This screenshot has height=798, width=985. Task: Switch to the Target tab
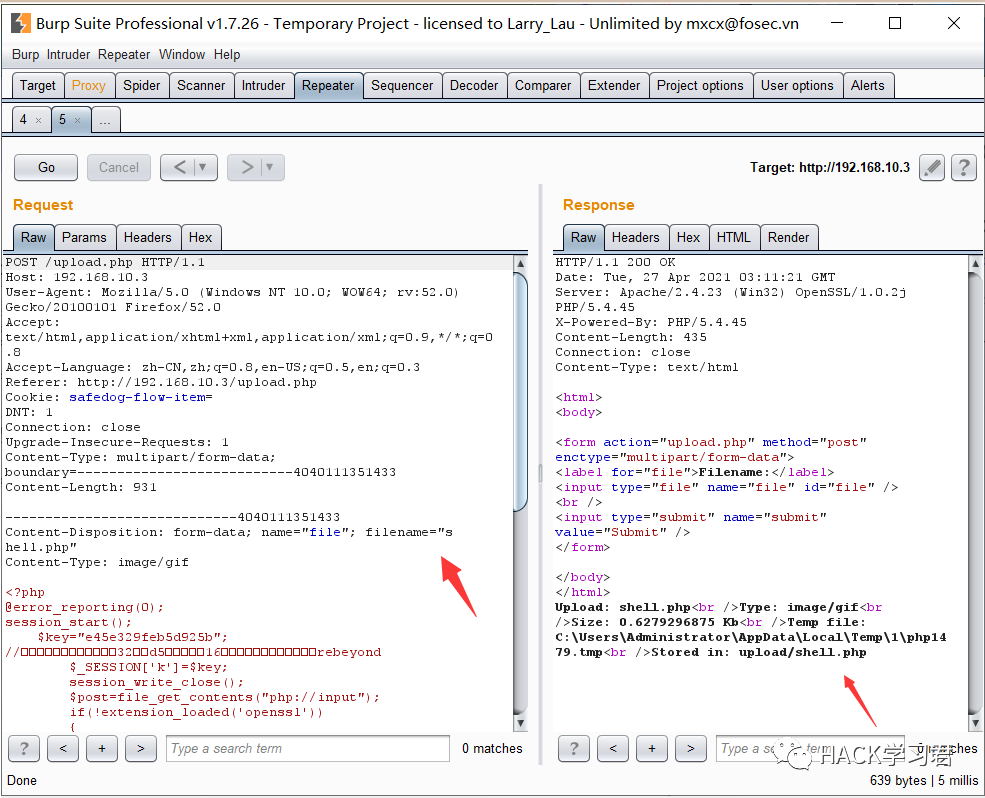pos(38,85)
